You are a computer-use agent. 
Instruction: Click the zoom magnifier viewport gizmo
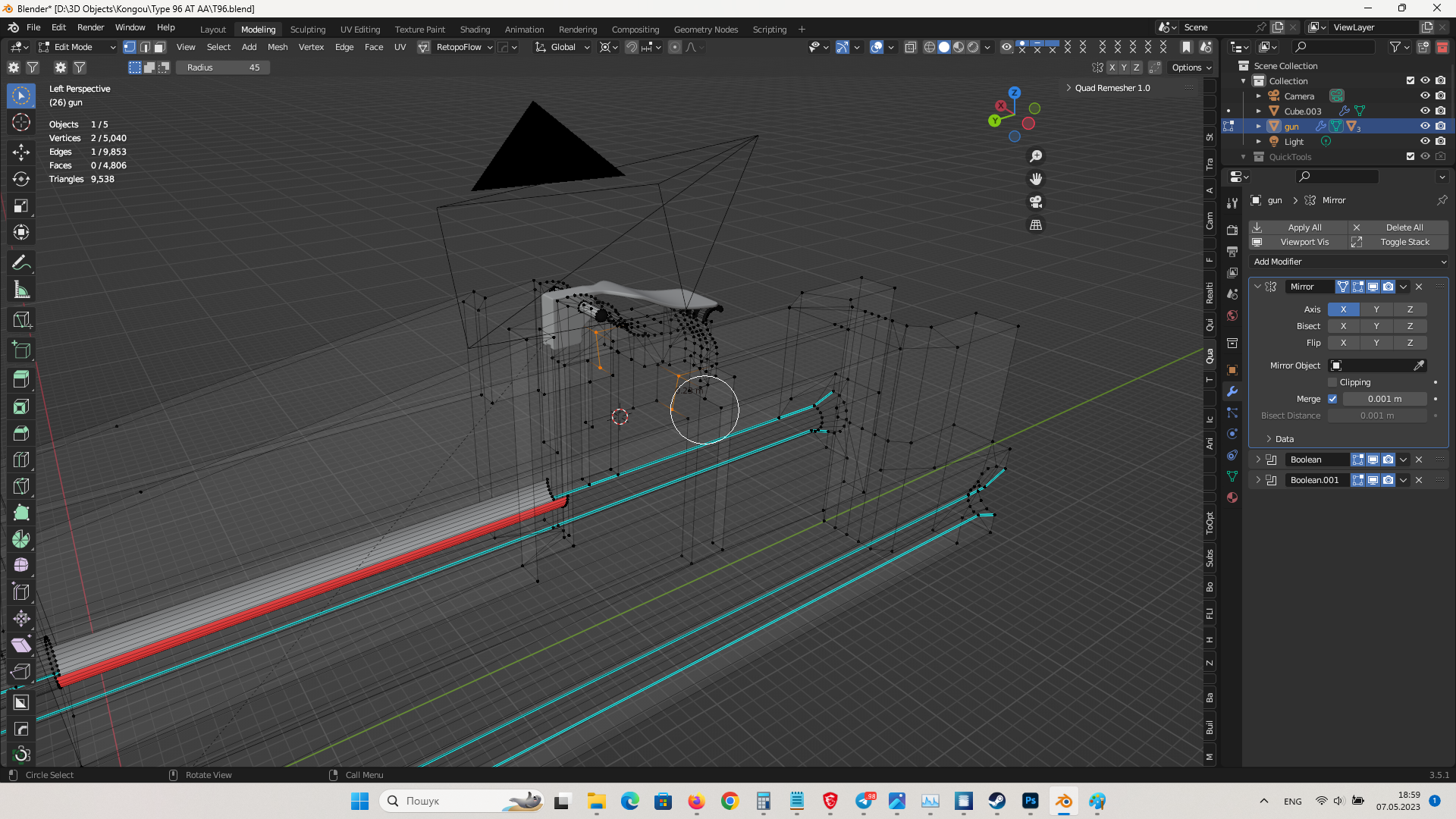[x=1036, y=156]
